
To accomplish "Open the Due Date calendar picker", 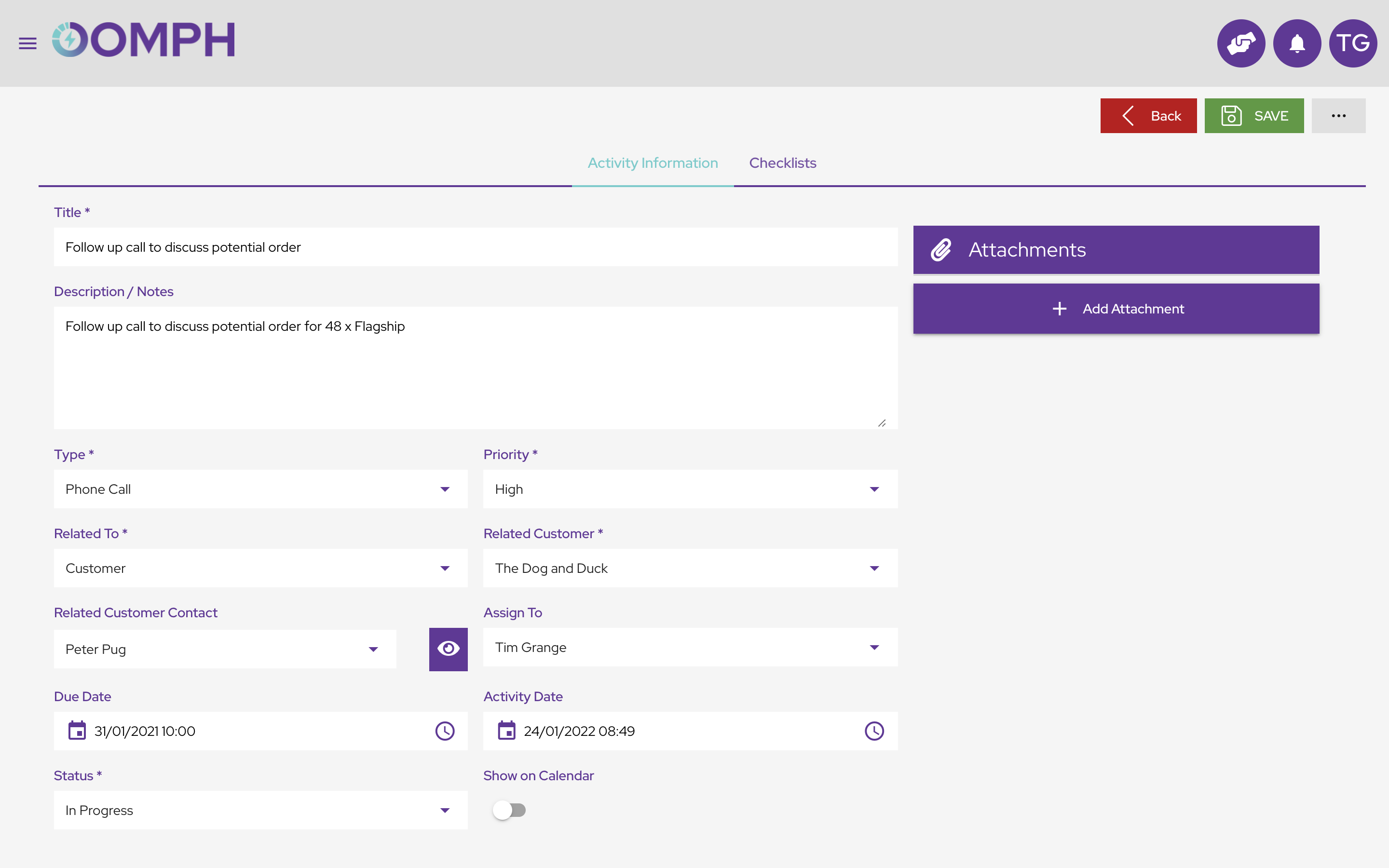I will (78, 731).
